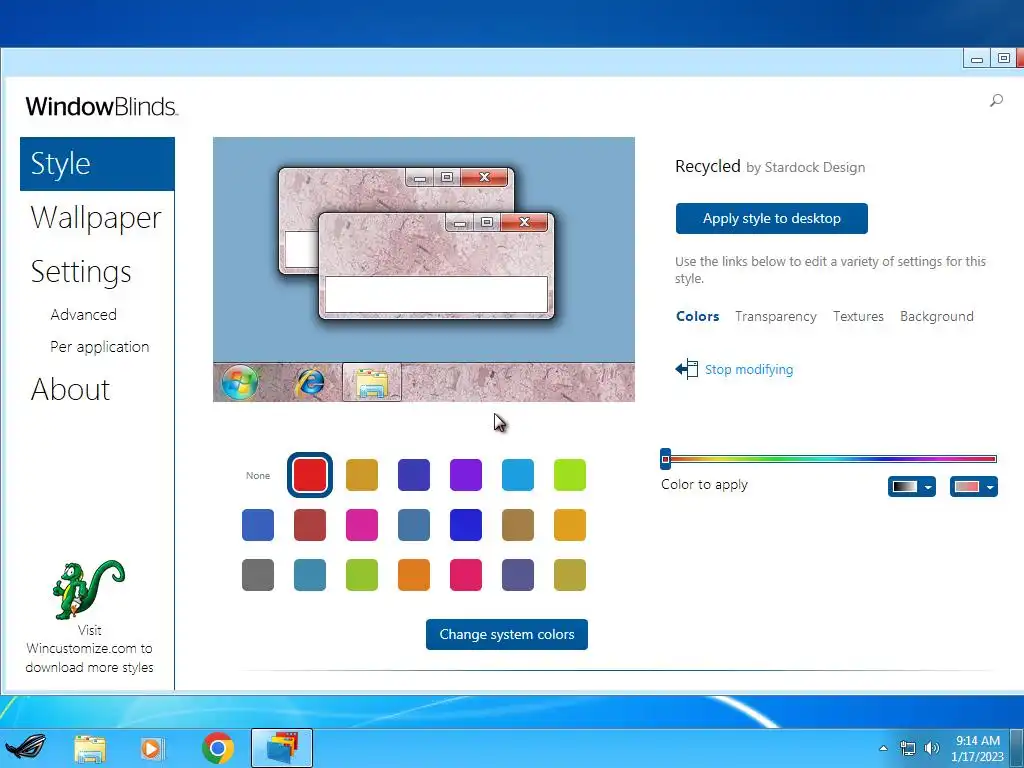Choose the None color option
The width and height of the screenshot is (1024, 768).
point(258,475)
